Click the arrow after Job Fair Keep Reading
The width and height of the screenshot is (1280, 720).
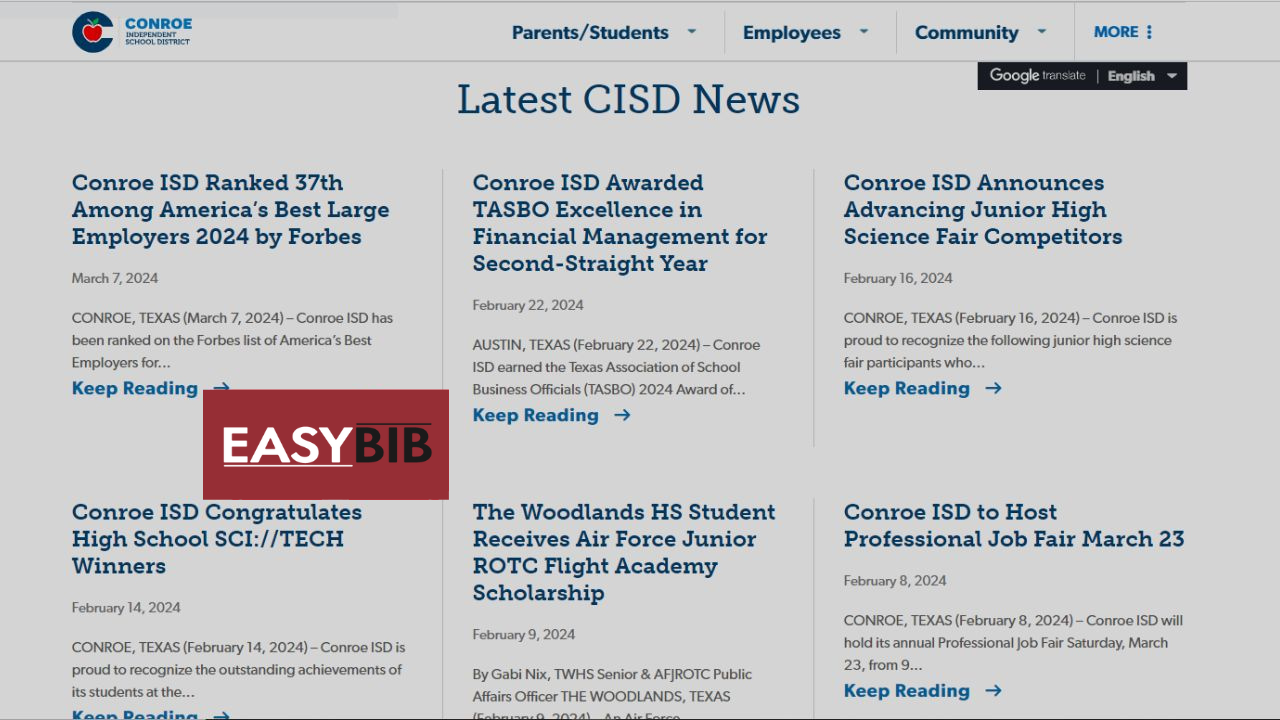(x=993, y=691)
